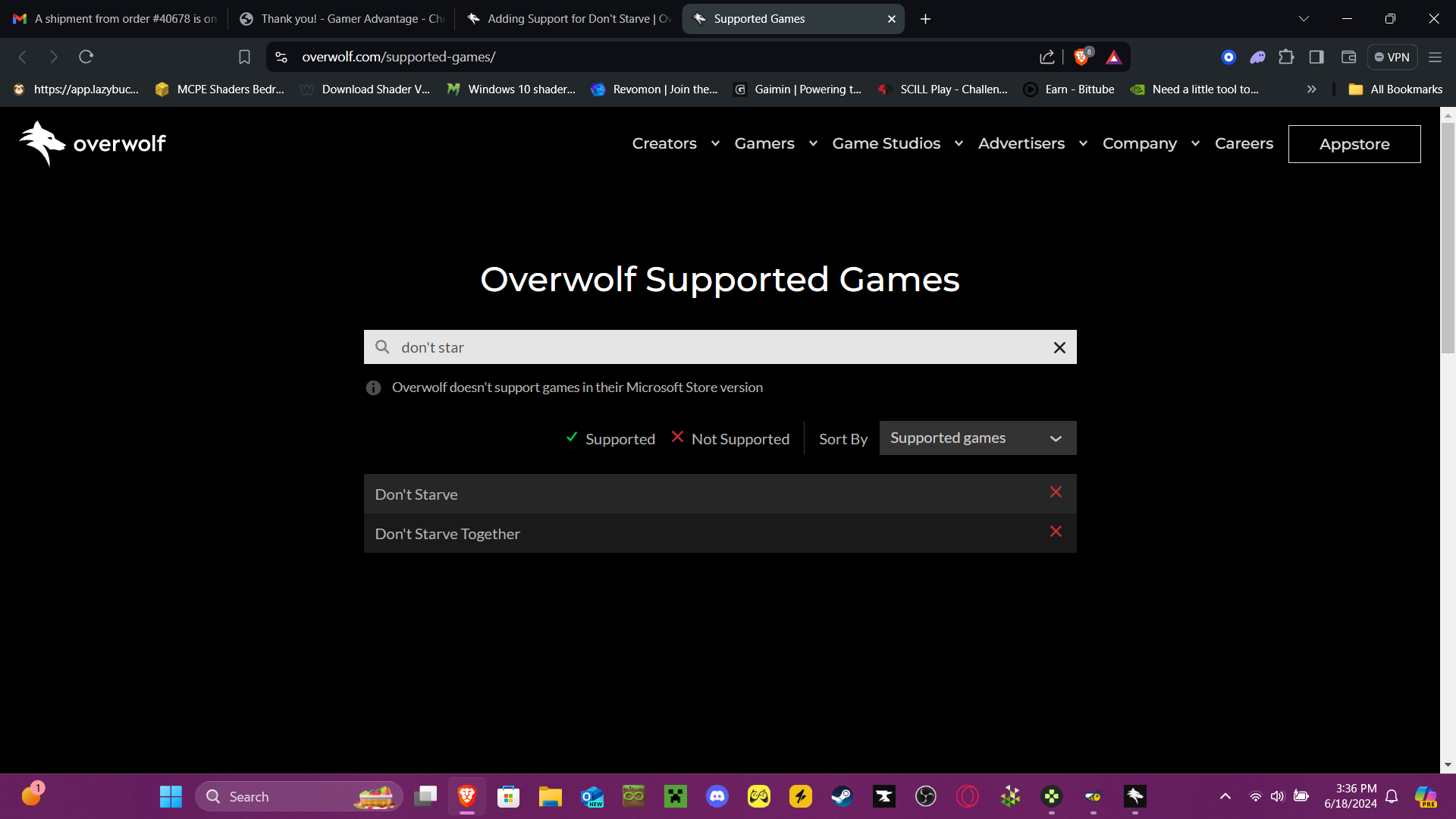The width and height of the screenshot is (1456, 819).
Task: Open Windows Start menu button
Action: [171, 796]
